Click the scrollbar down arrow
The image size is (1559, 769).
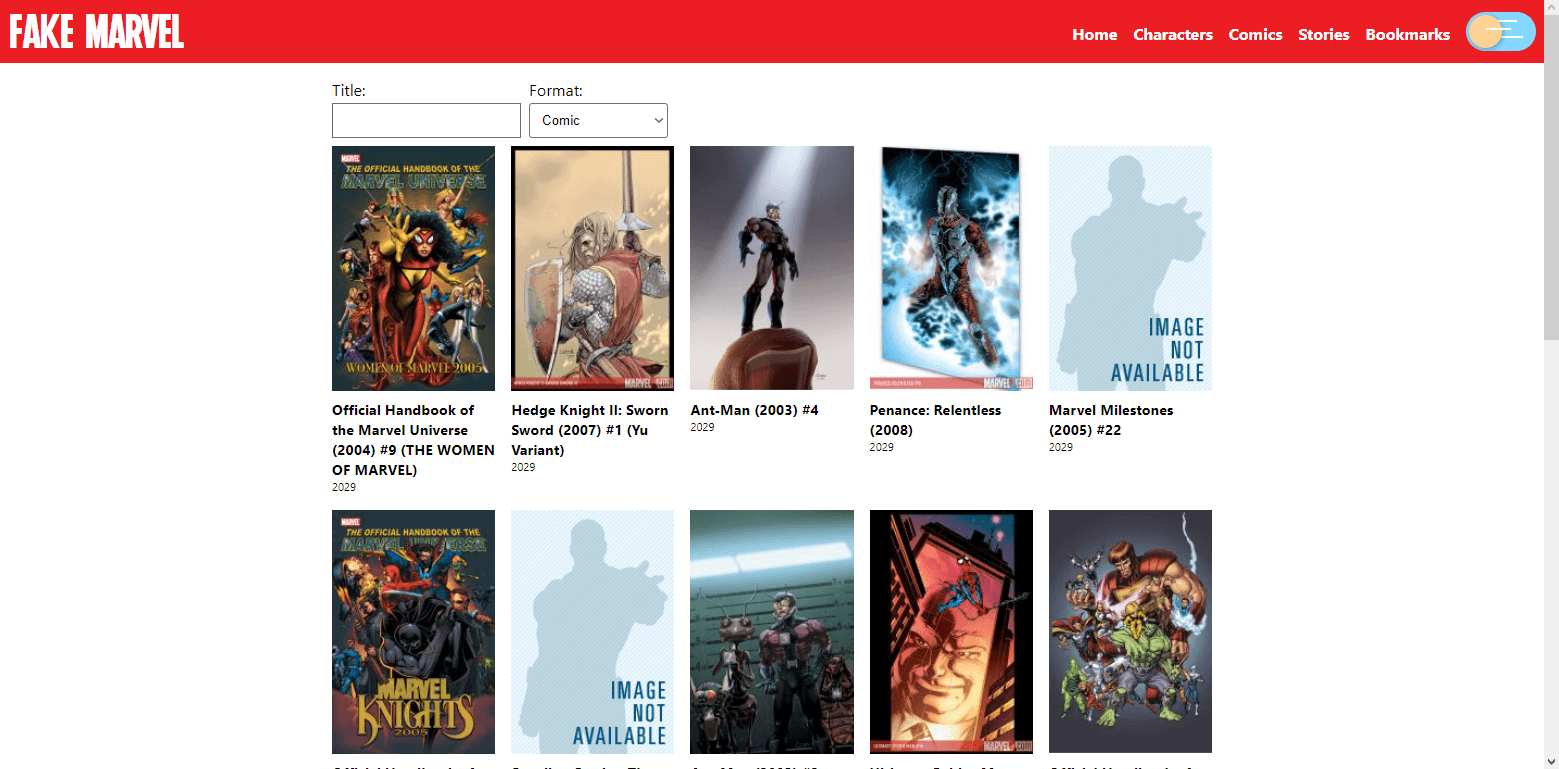point(1551,761)
